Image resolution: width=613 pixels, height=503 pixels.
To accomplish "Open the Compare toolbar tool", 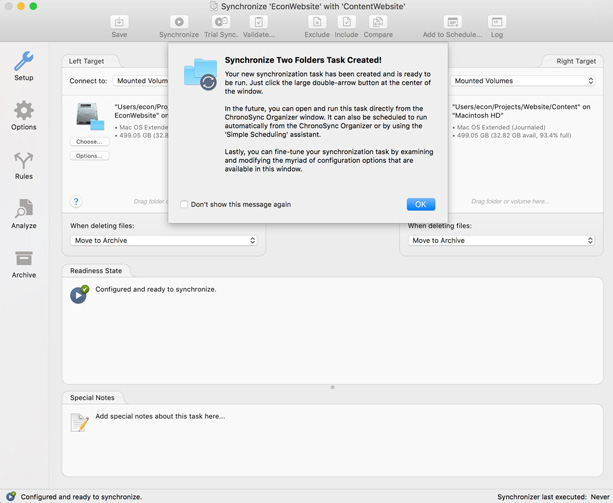I will [378, 22].
